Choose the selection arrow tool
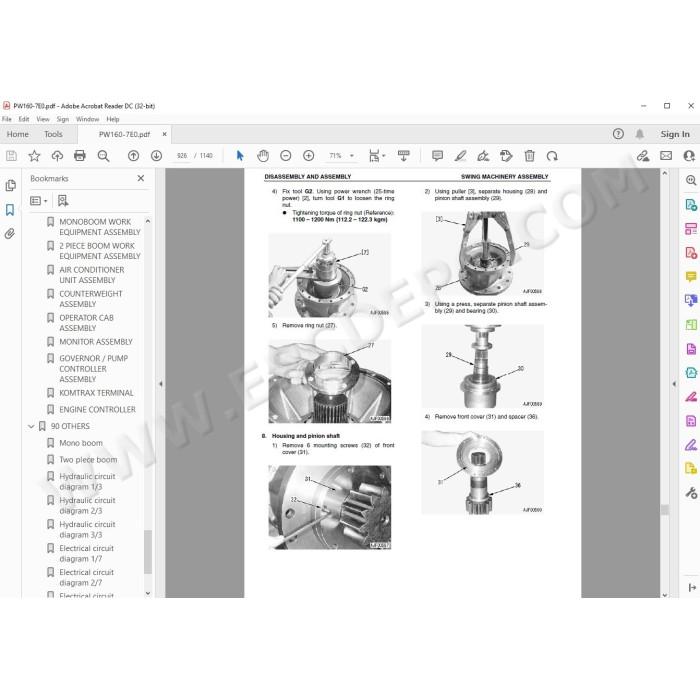This screenshot has height=700, width=700. 240,156
